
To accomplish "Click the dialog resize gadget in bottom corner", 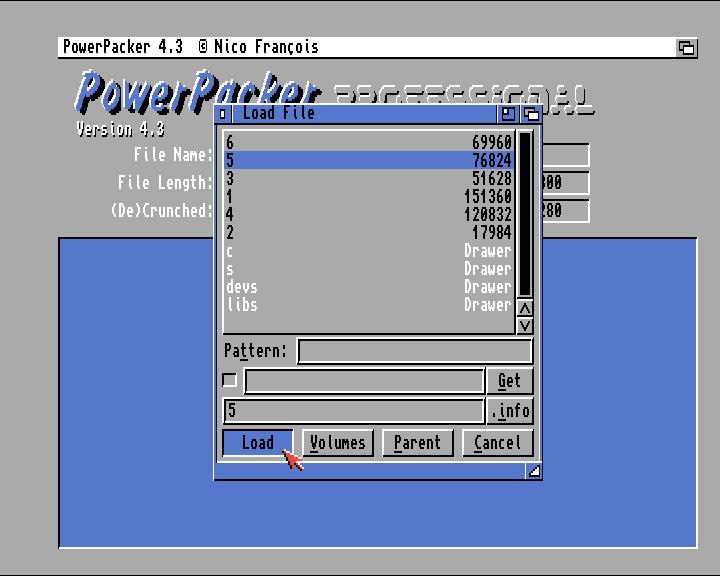I will [534, 471].
